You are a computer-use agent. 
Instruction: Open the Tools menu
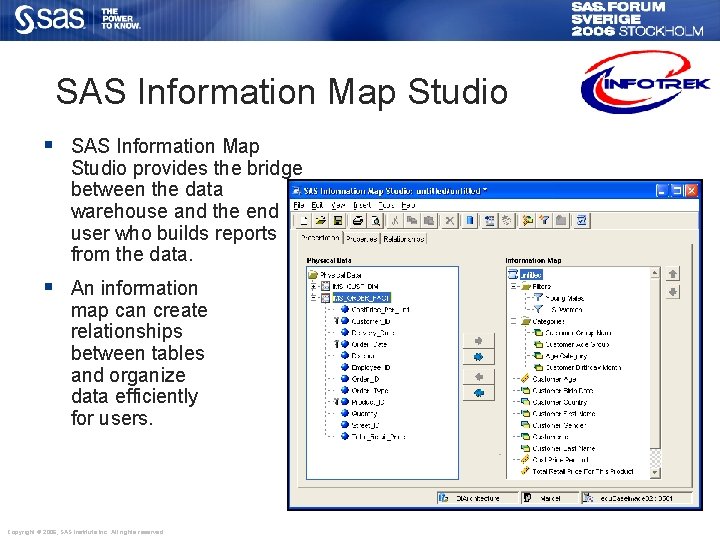(x=387, y=205)
